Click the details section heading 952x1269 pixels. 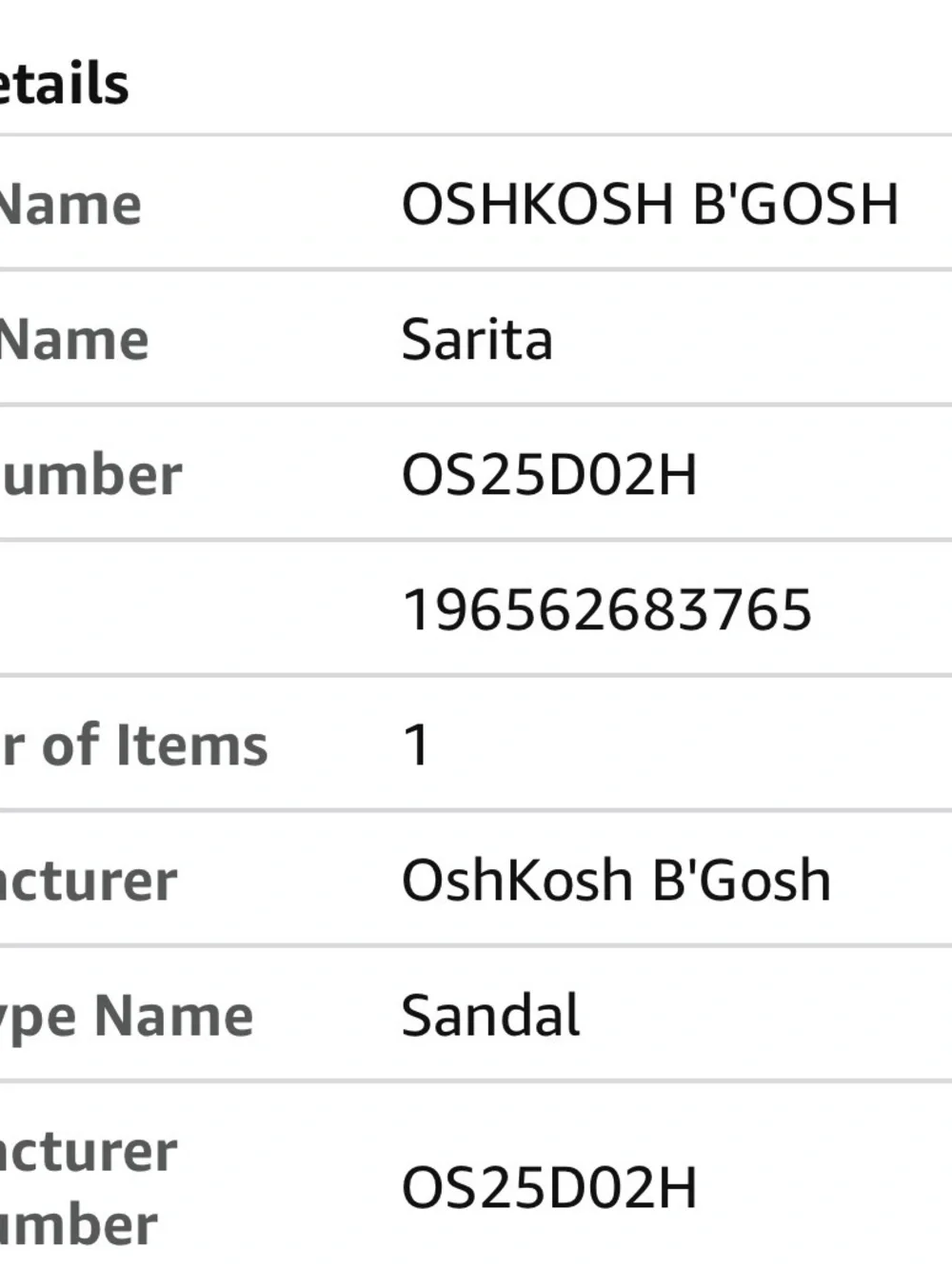64,84
